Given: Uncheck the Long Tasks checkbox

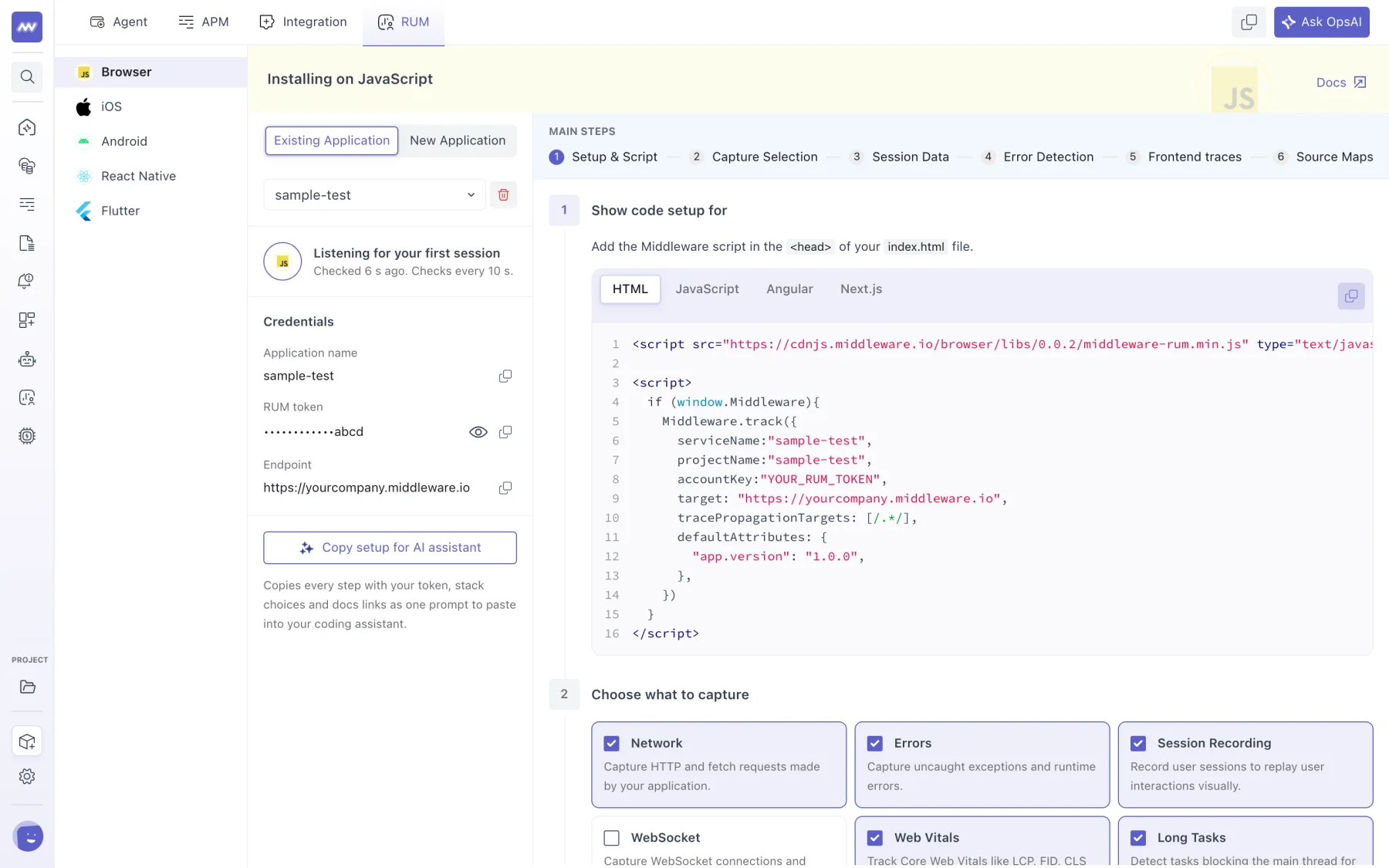Looking at the screenshot, I should [x=1137, y=838].
